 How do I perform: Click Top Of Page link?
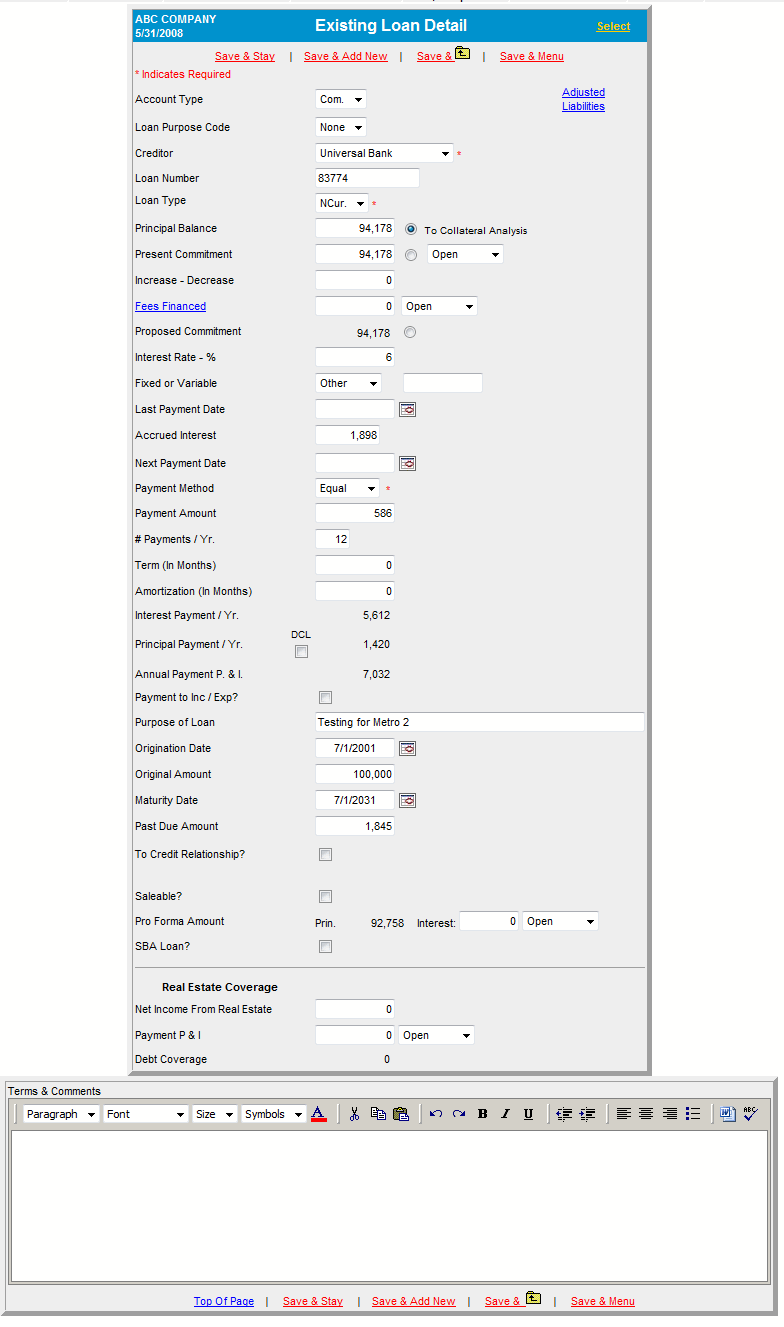(x=224, y=1301)
